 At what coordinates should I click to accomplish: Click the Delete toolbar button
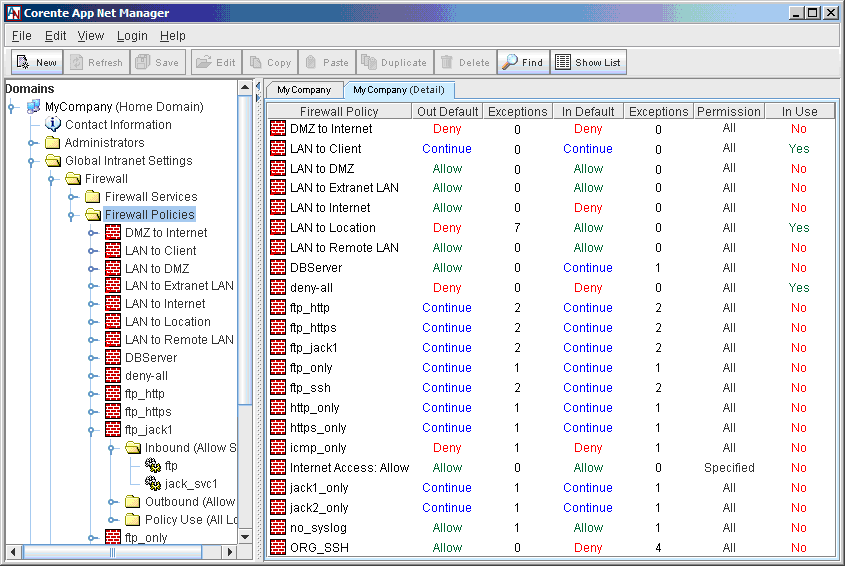tap(465, 63)
